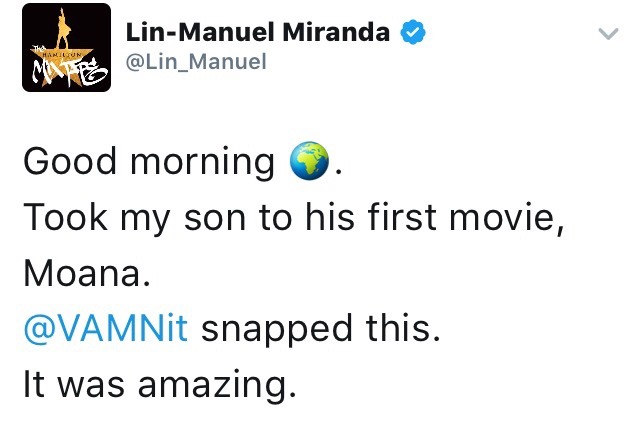The width and height of the screenshot is (640, 434).
Task: Click the globe emoji after Good morning
Action: (309, 161)
